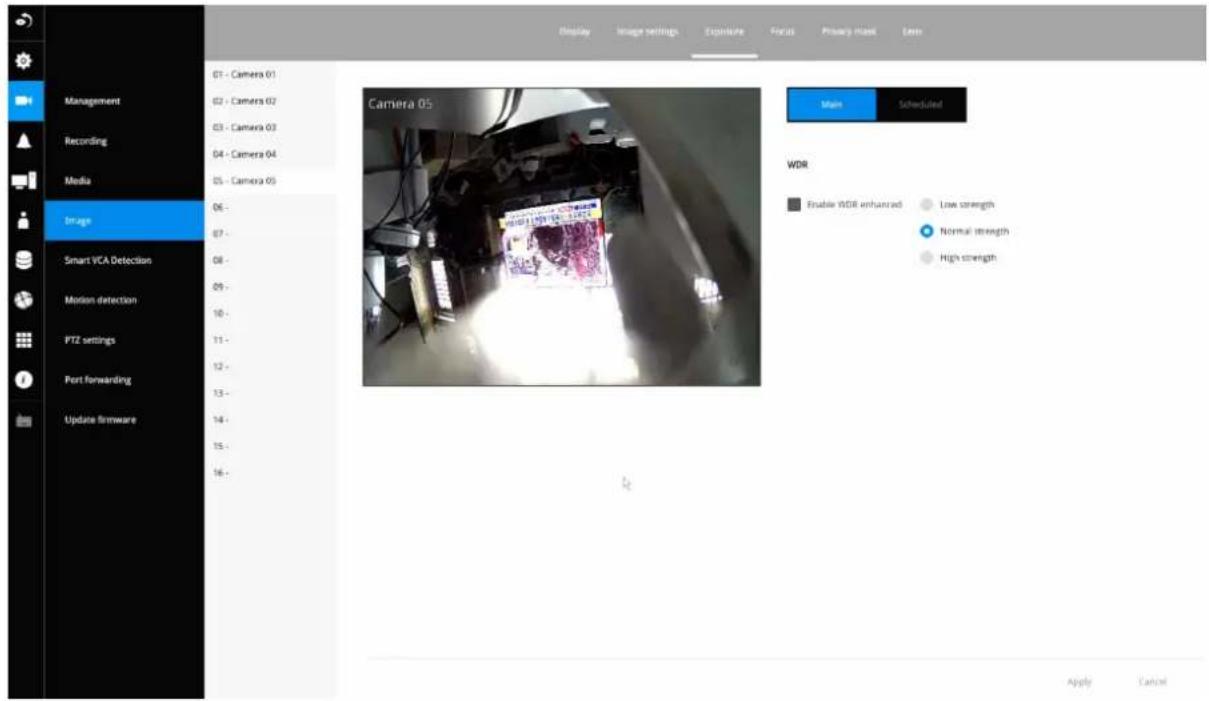Switch to the Exposure tab
Screen dimensions: 1209x701
click(724, 32)
